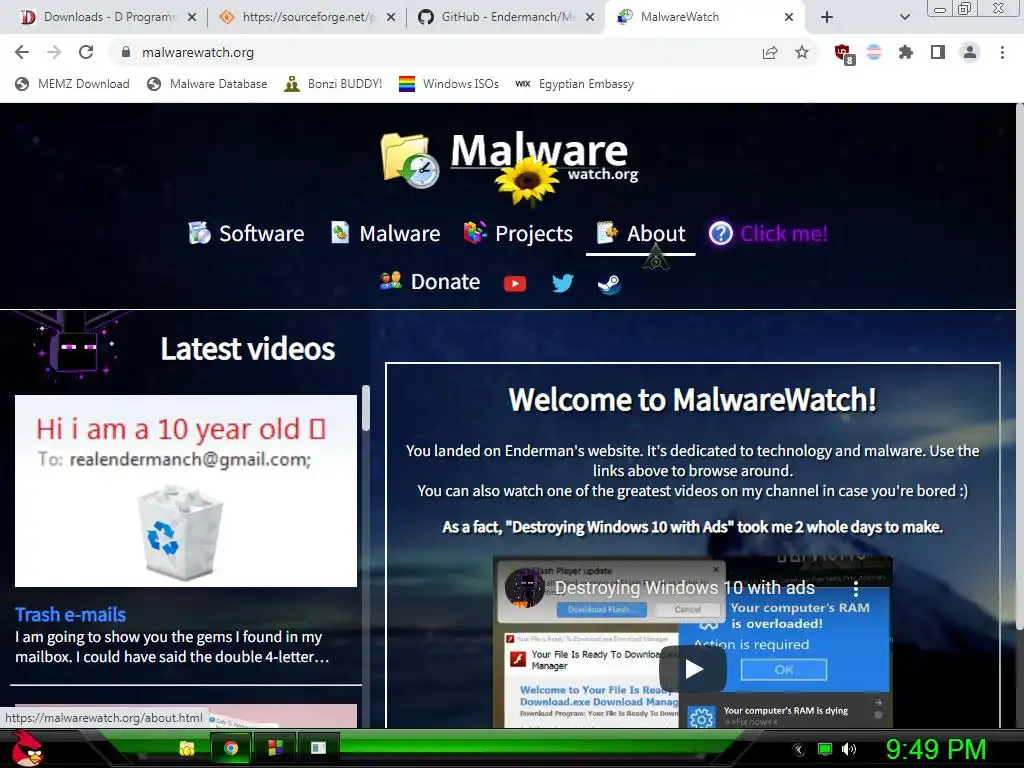Click the channel avatar on the embedded video
This screenshot has height=768, width=1024.
click(x=524, y=588)
